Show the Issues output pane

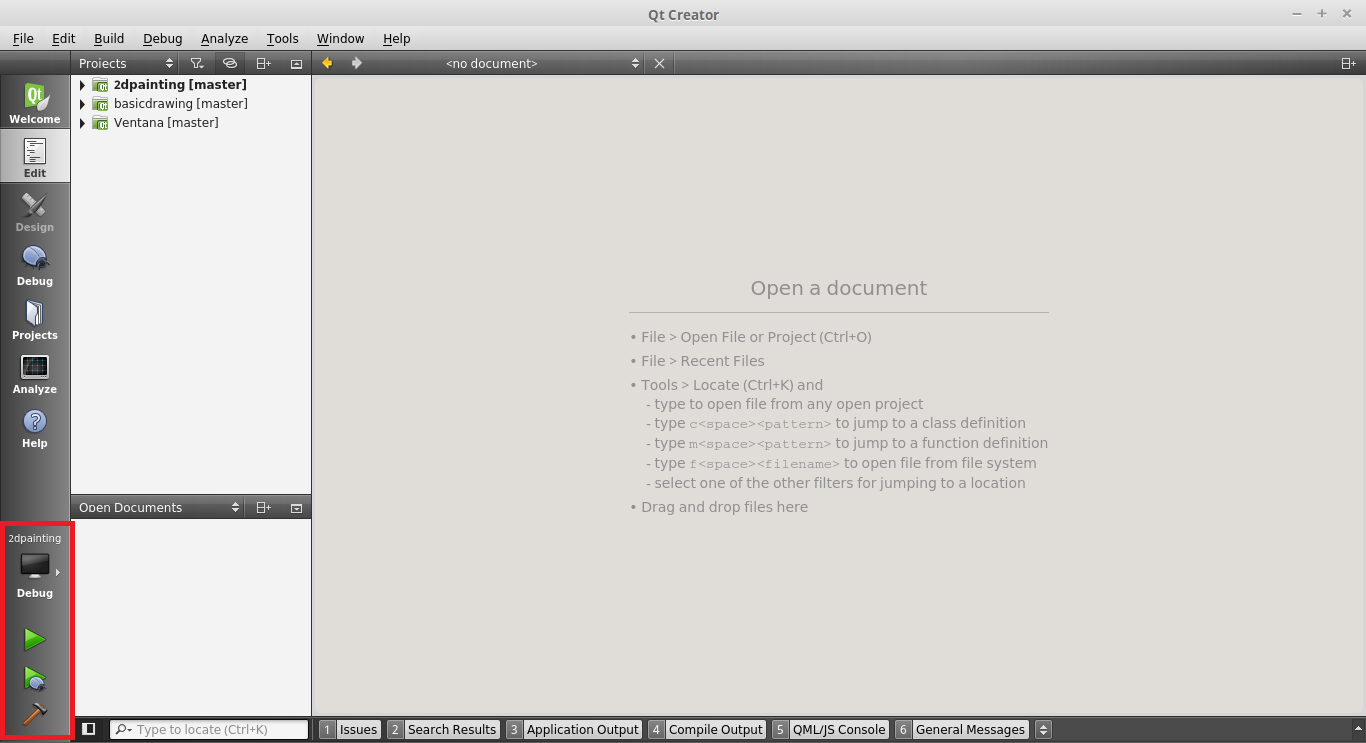[350, 730]
